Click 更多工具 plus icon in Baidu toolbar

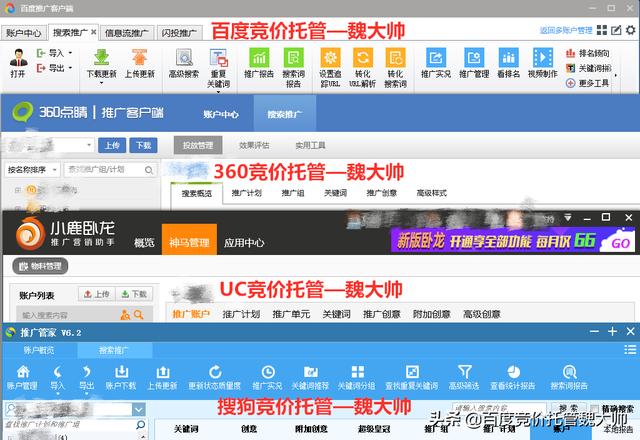tap(570, 83)
